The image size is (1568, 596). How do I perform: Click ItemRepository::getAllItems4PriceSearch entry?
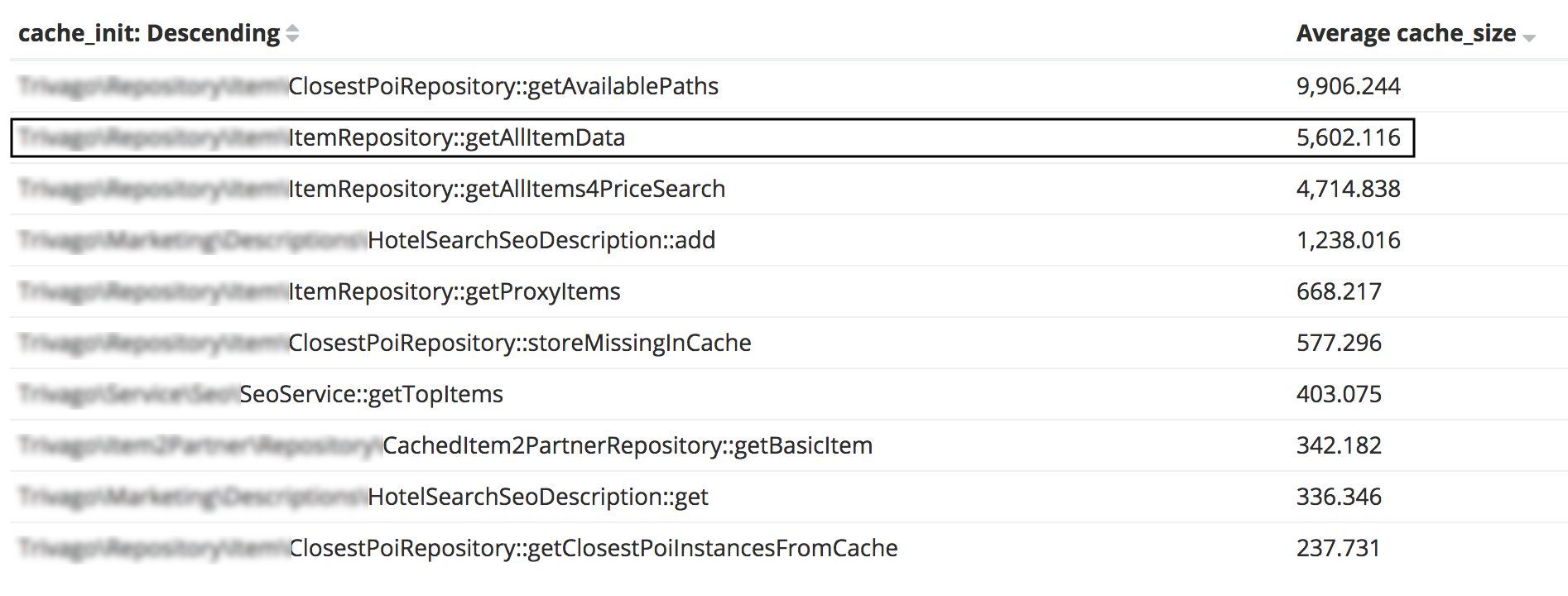[x=507, y=188]
